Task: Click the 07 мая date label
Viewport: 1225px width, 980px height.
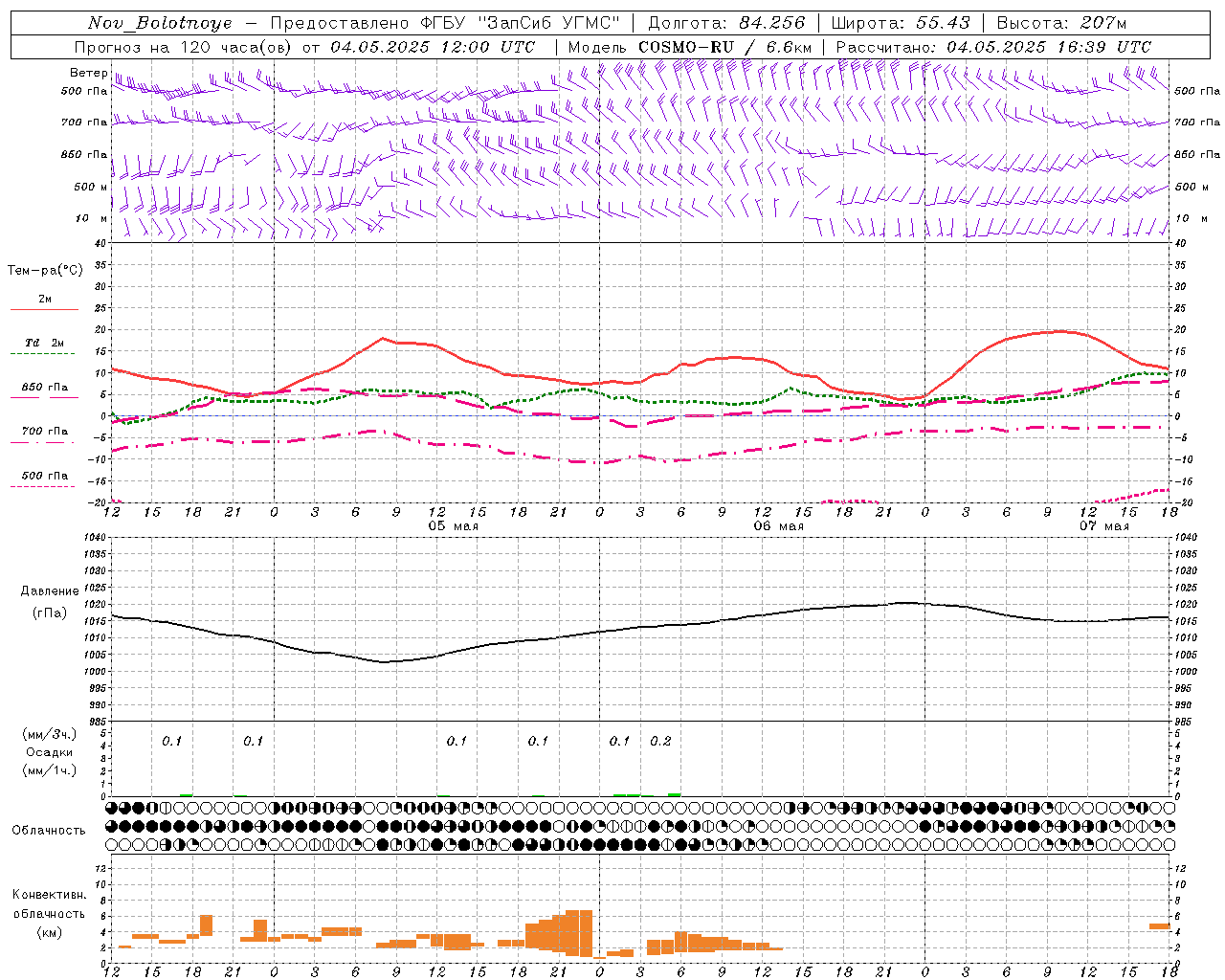Action: pyautogui.click(x=1103, y=526)
